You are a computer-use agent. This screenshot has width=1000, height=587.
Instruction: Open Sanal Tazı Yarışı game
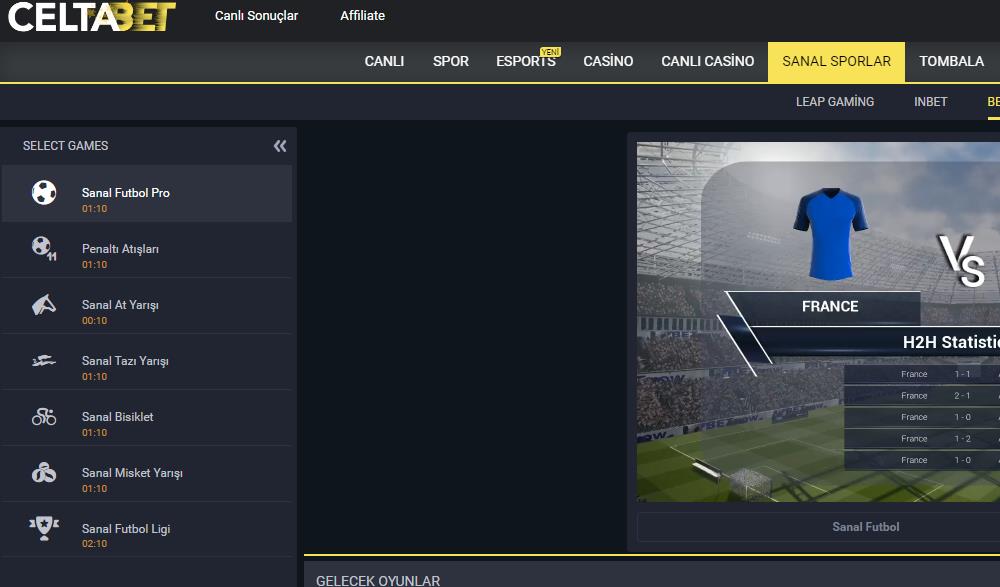[147, 362]
